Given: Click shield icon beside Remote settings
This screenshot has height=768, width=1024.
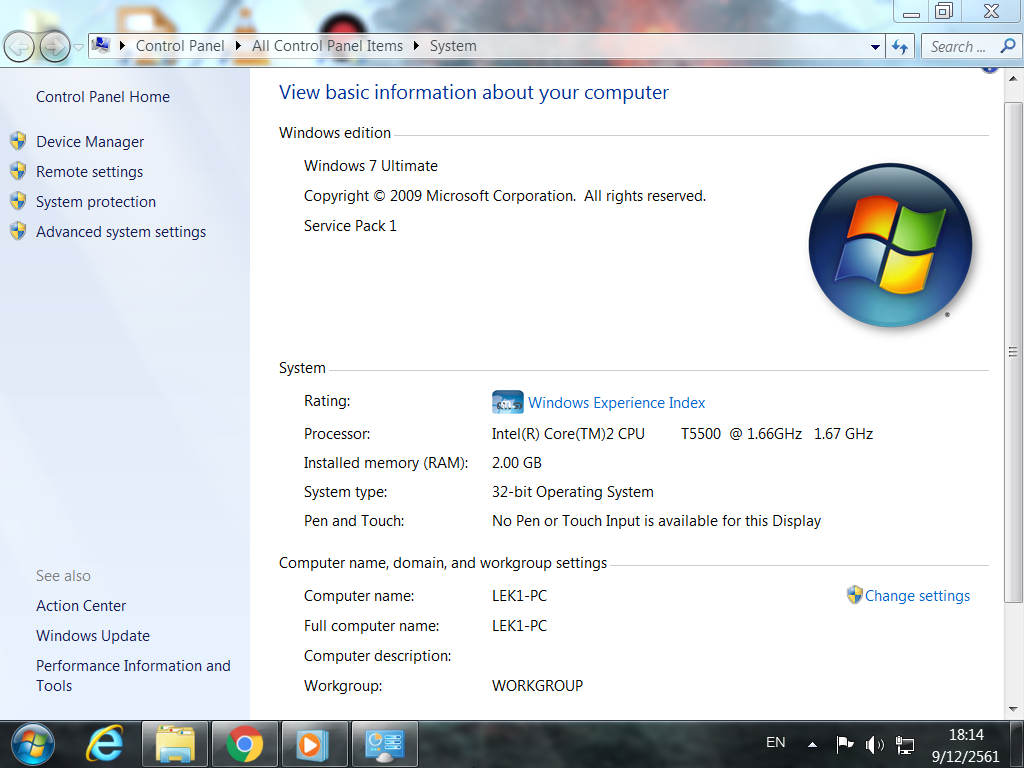Looking at the screenshot, I should 18,171.
